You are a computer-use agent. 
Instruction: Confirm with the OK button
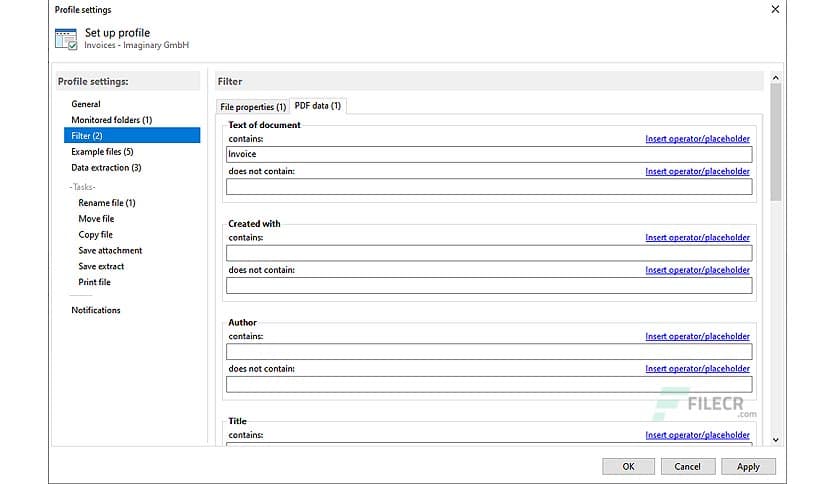(x=628, y=466)
